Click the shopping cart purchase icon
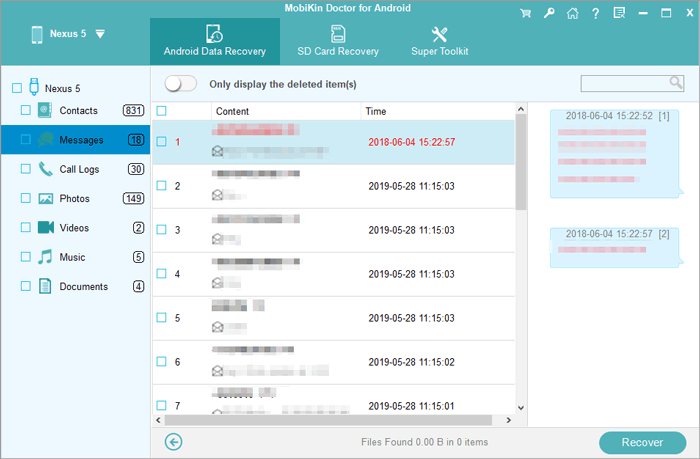Image resolution: width=700 pixels, height=459 pixels. (525, 14)
